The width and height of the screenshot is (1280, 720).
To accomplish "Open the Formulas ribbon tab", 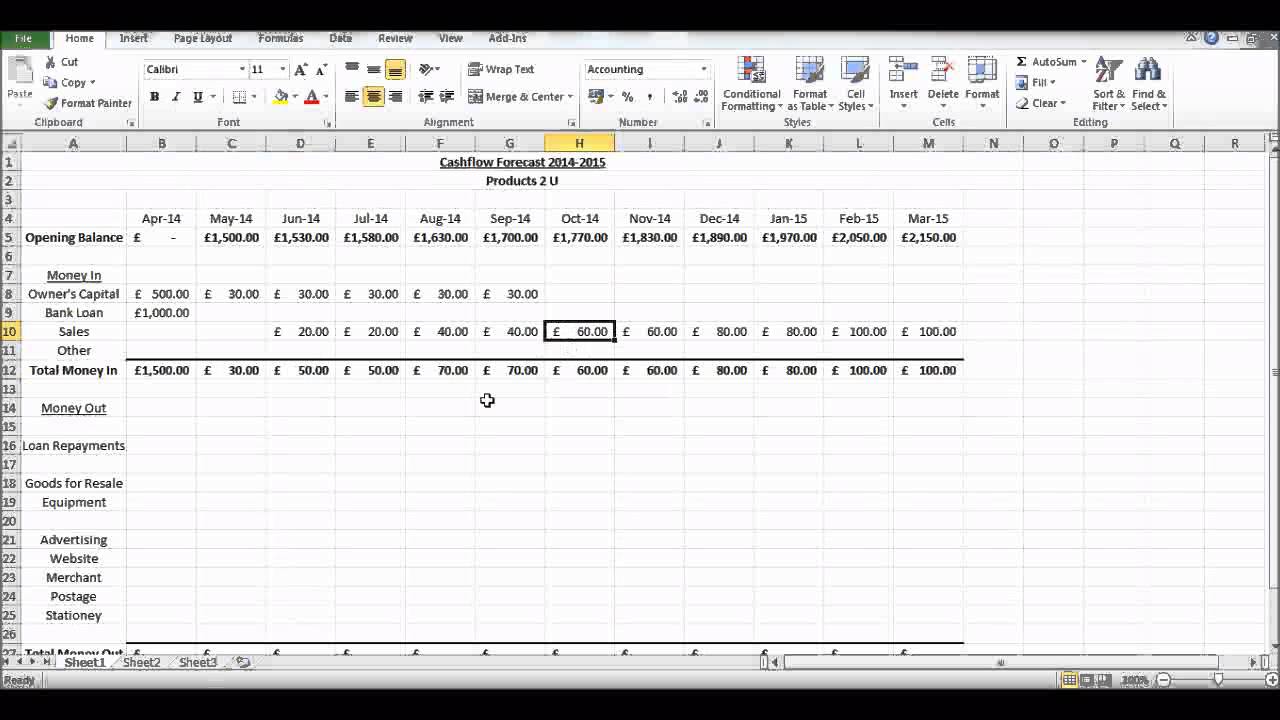I will point(280,38).
